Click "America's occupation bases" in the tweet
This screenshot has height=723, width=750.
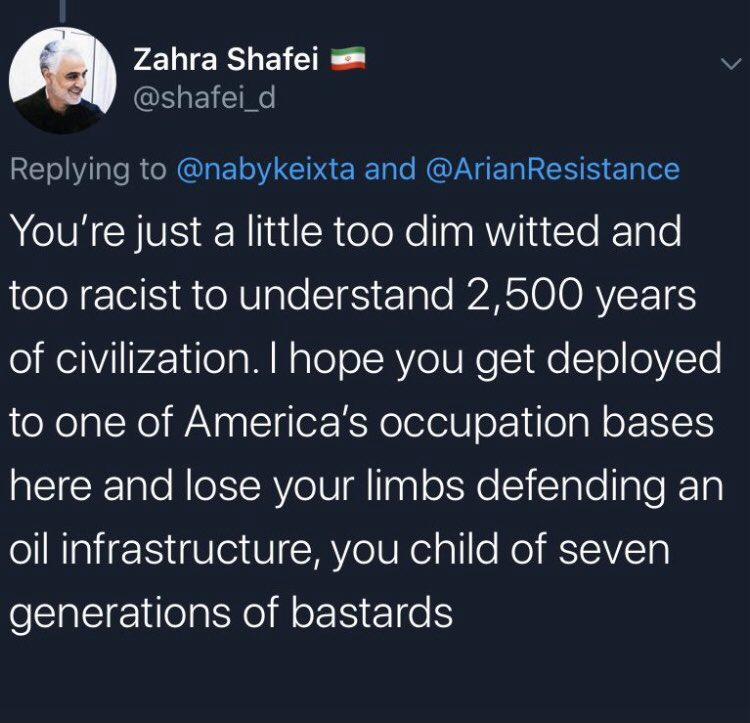449,423
